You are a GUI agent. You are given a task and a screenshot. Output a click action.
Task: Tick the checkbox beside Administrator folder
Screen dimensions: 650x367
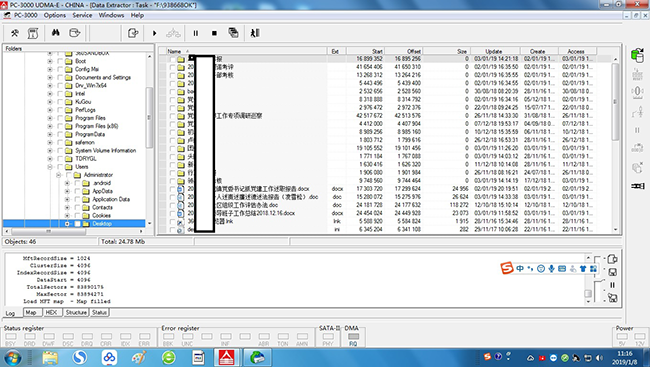69,175
